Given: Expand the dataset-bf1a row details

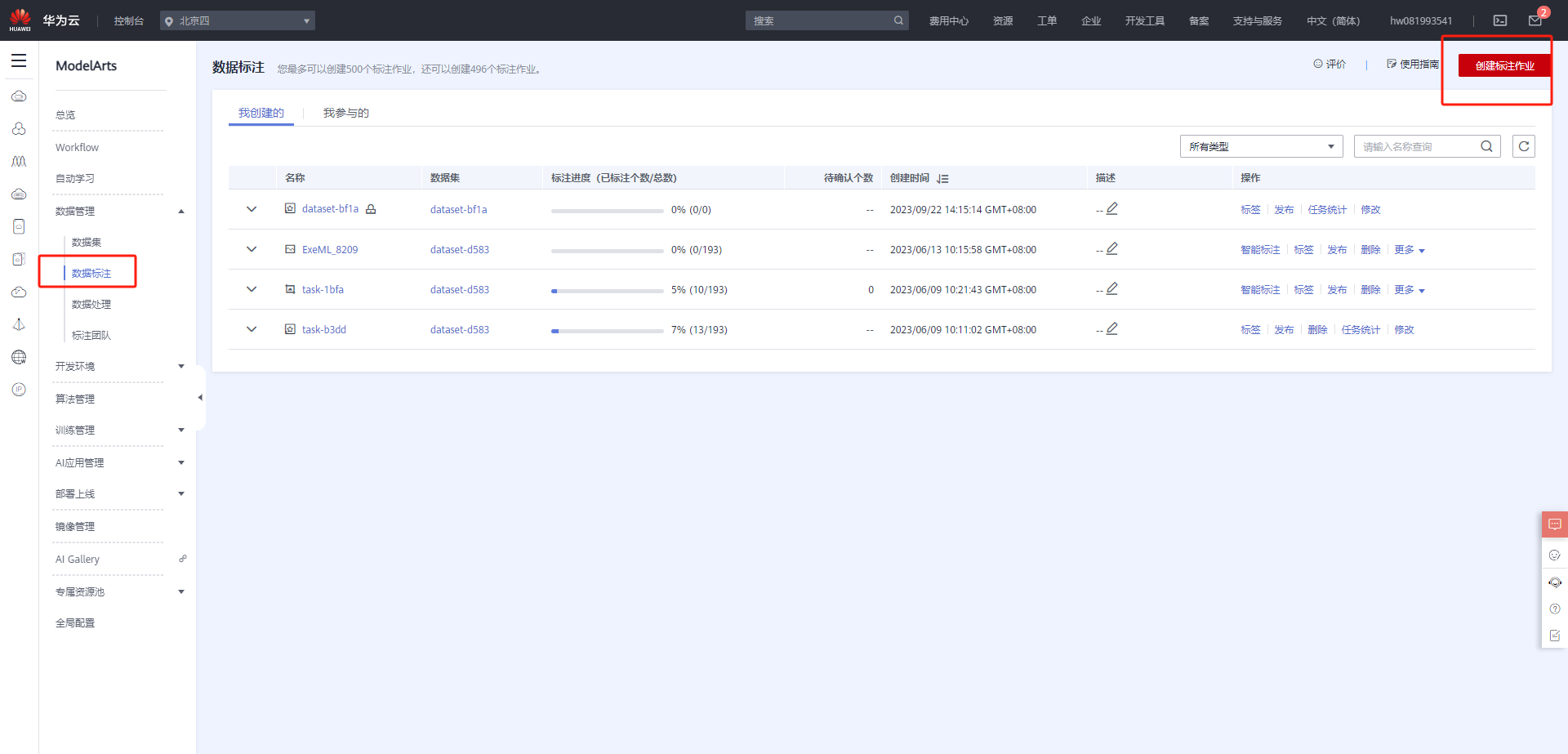Looking at the screenshot, I should click(x=252, y=209).
